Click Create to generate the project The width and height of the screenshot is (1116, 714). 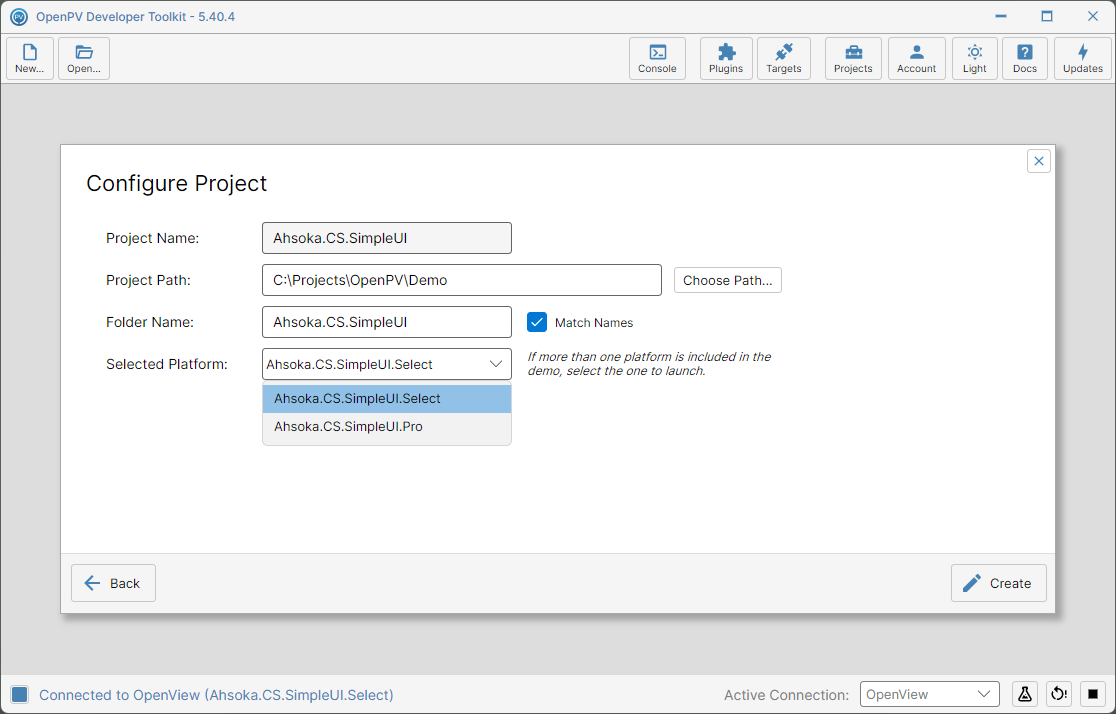click(999, 583)
